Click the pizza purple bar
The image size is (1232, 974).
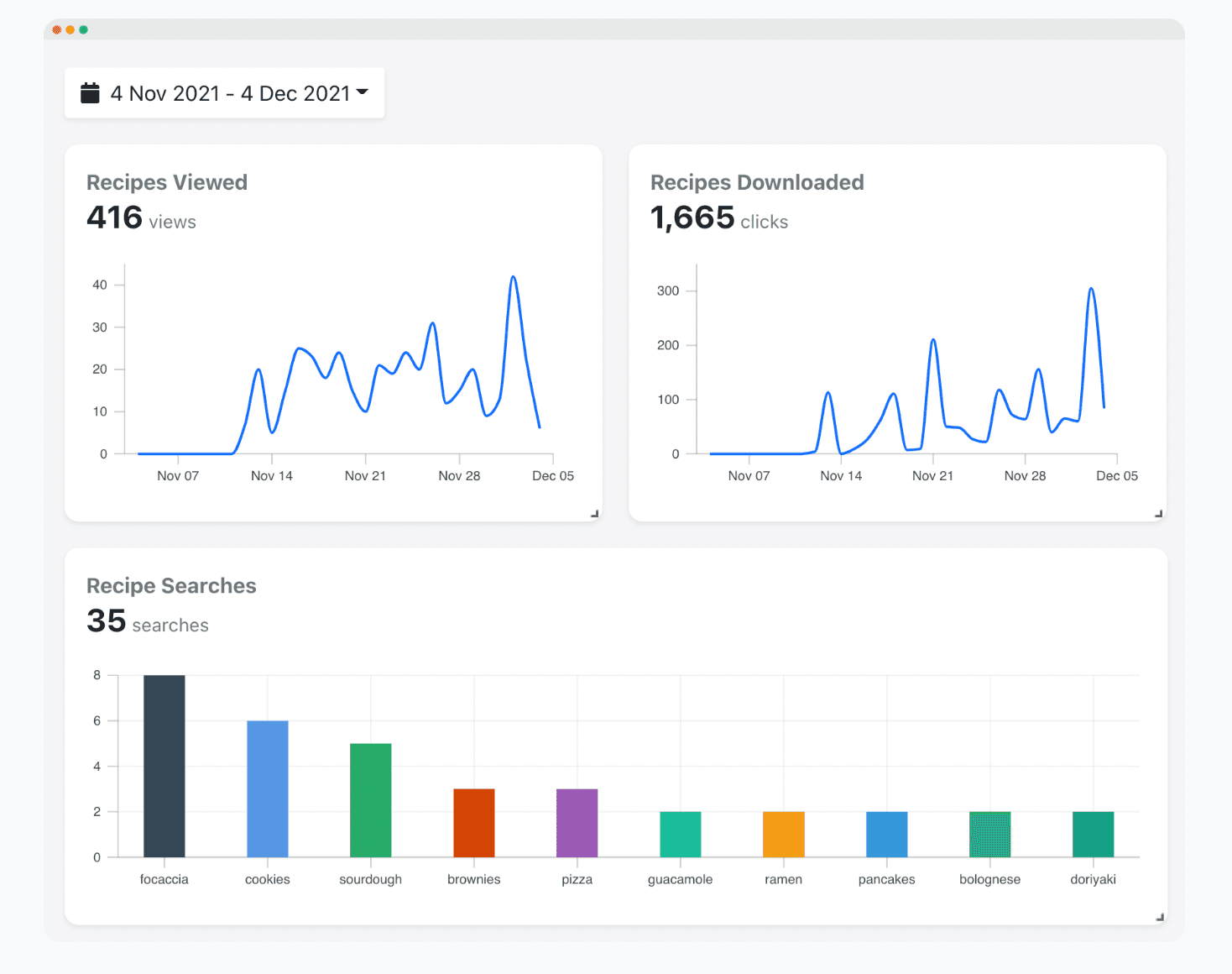point(577,823)
